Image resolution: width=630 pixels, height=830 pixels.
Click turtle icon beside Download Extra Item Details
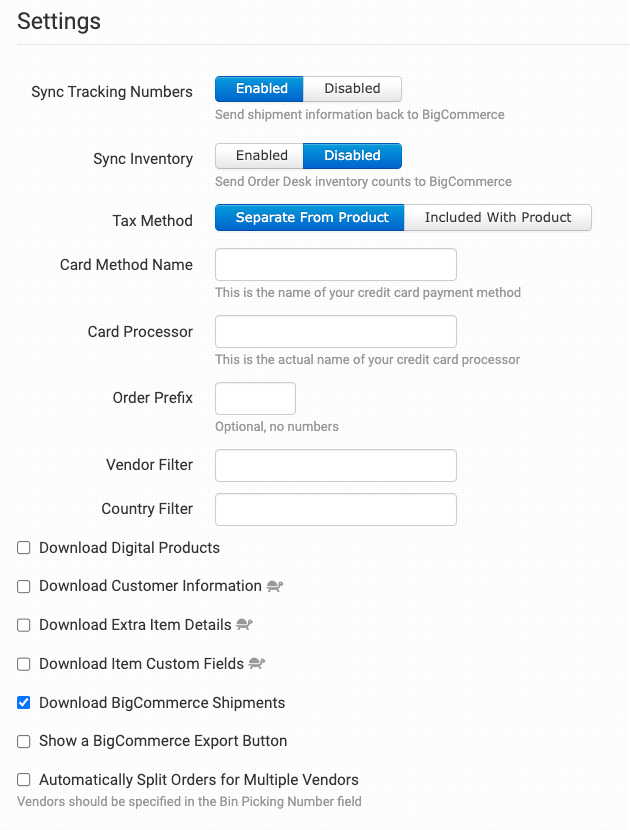tap(244, 625)
